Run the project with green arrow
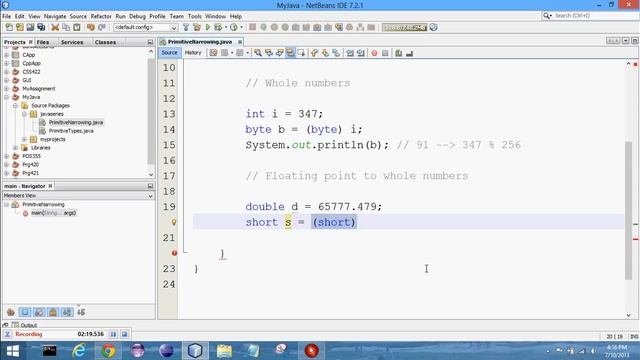 pos(208,27)
